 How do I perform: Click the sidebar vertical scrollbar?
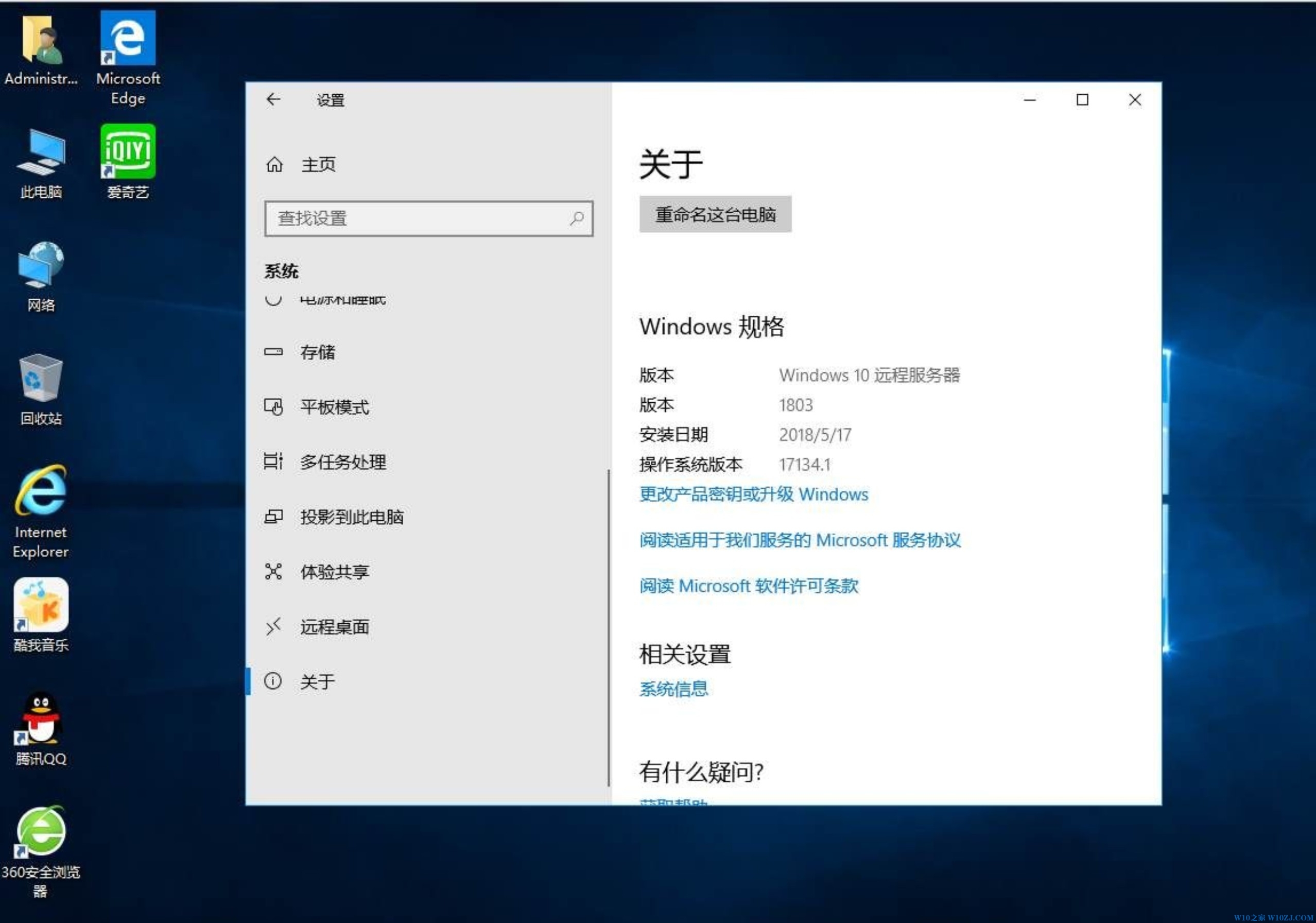(609, 628)
